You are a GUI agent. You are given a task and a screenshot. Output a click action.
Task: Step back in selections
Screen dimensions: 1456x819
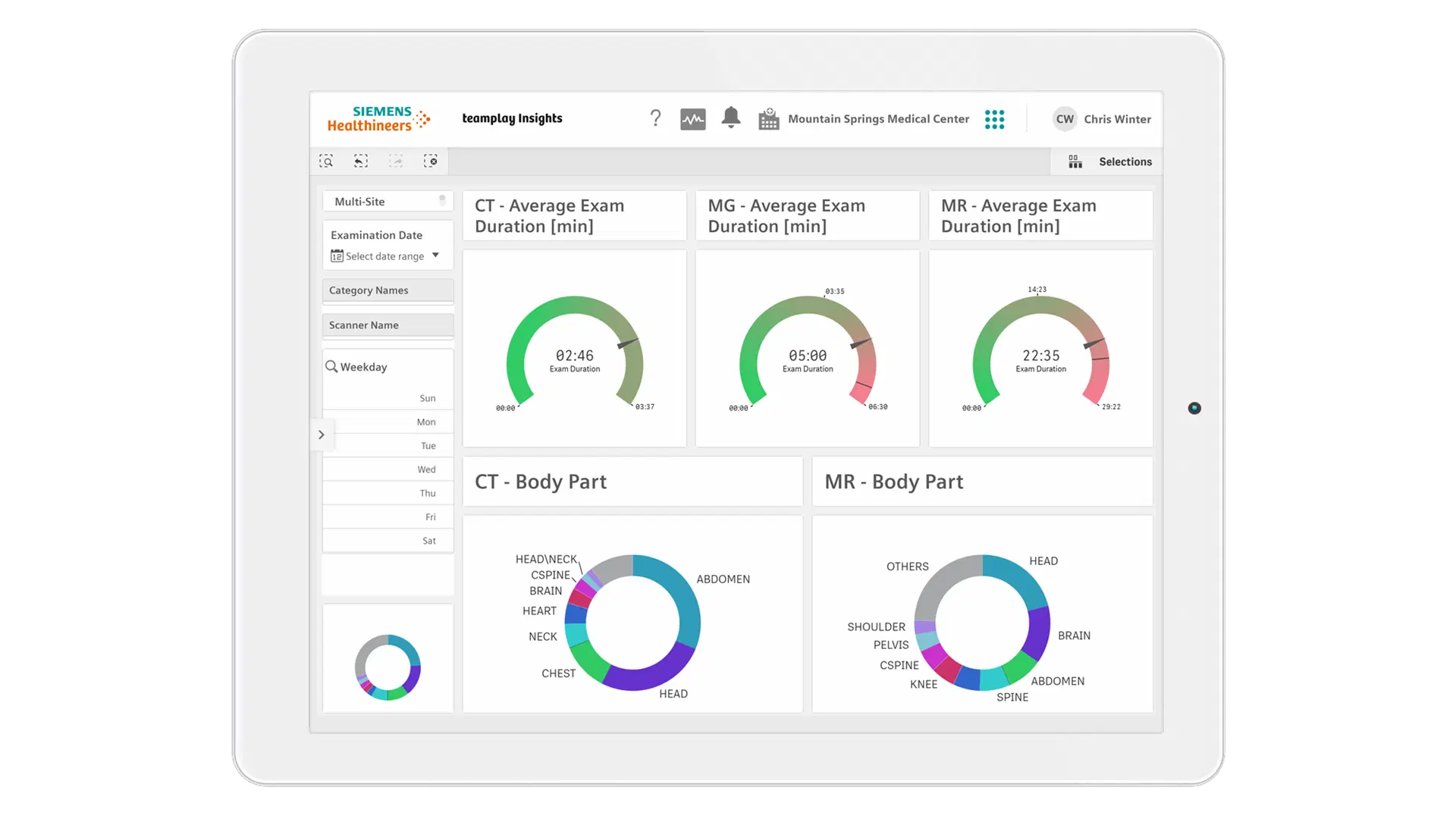[x=361, y=161]
